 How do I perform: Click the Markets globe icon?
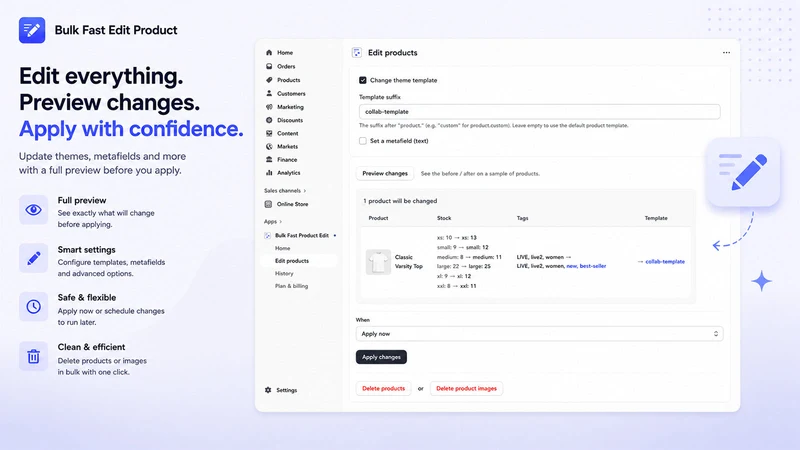[x=269, y=146]
